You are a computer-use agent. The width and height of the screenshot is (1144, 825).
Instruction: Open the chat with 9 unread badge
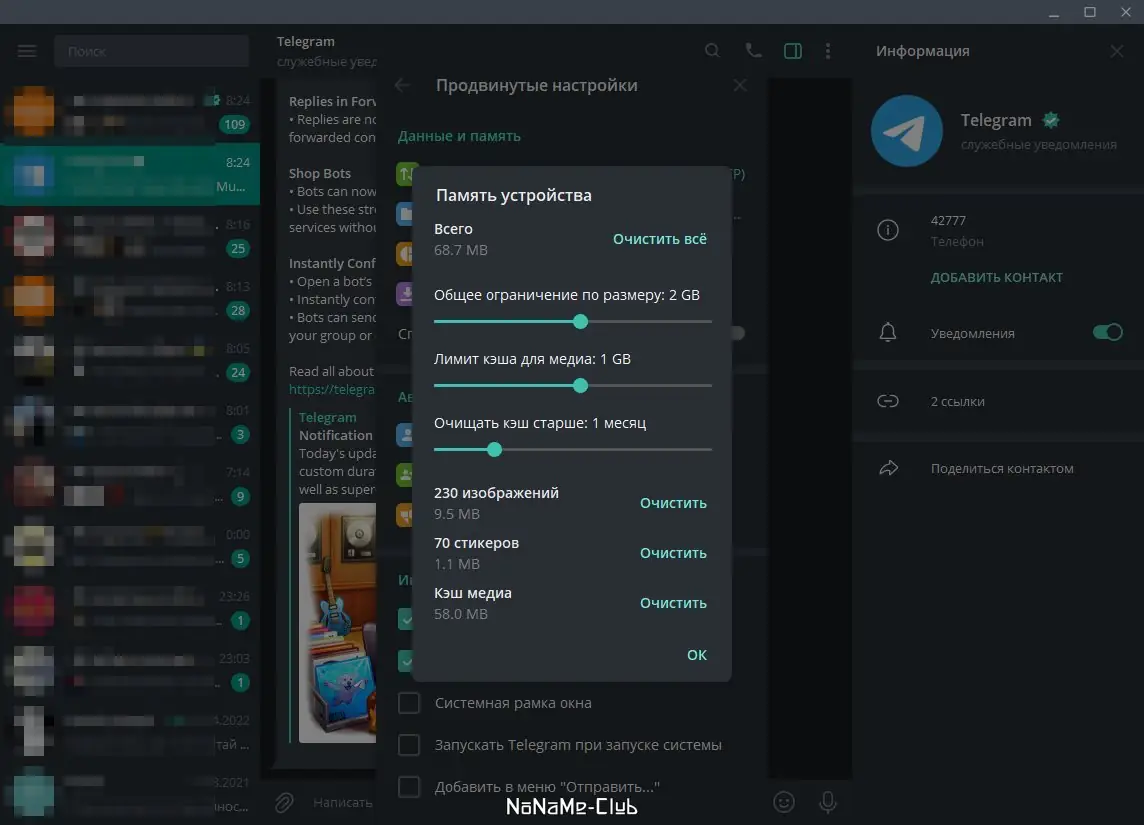pos(130,484)
